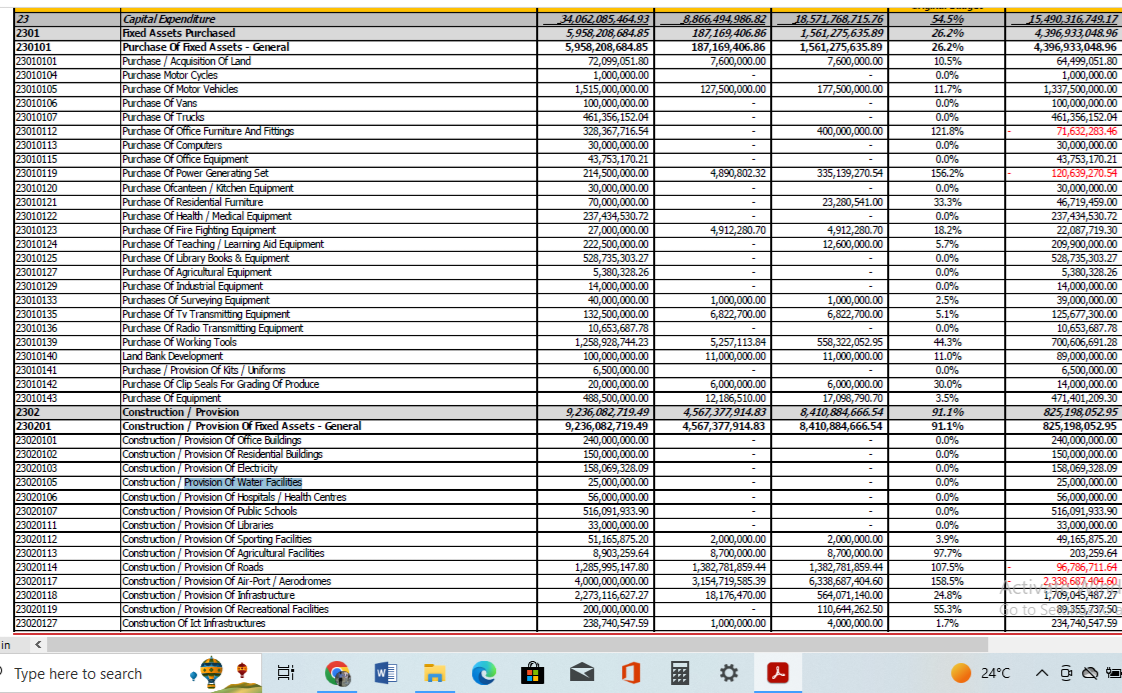Switch to the Adobe Acrobat taskbar icon

778,673
